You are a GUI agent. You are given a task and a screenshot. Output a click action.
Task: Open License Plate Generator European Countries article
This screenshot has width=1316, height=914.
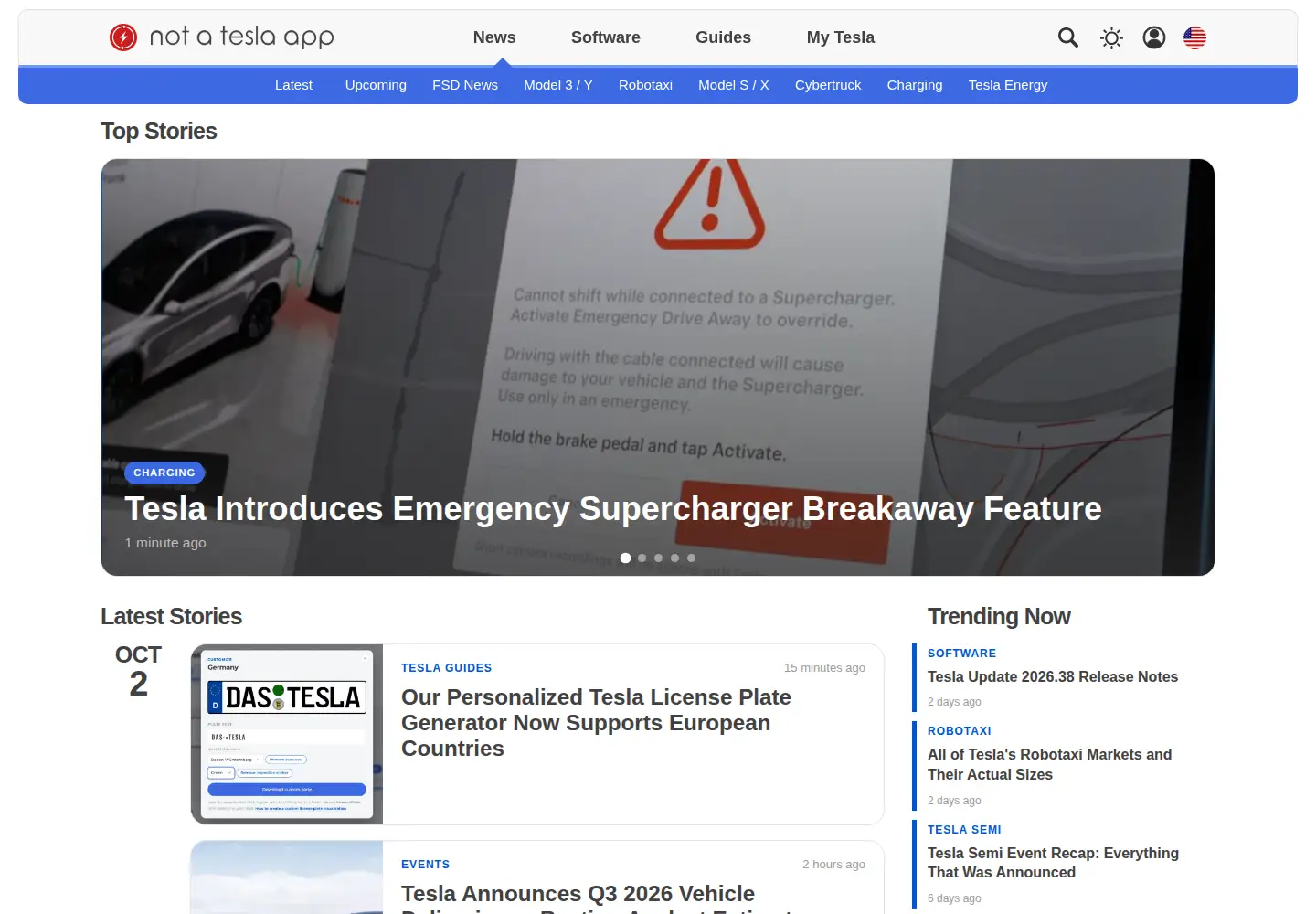pos(596,722)
